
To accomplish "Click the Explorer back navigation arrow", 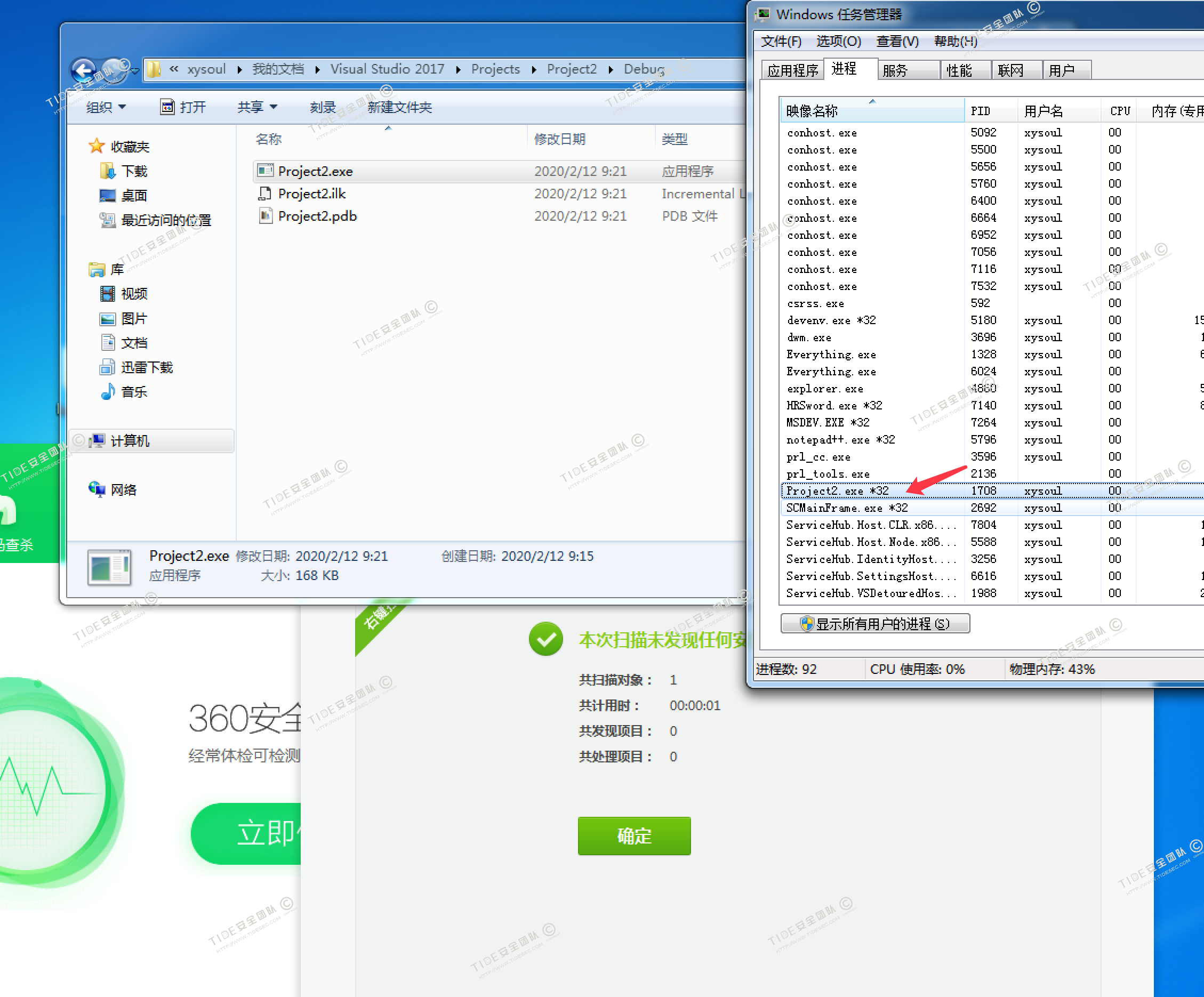I will 84,71.
